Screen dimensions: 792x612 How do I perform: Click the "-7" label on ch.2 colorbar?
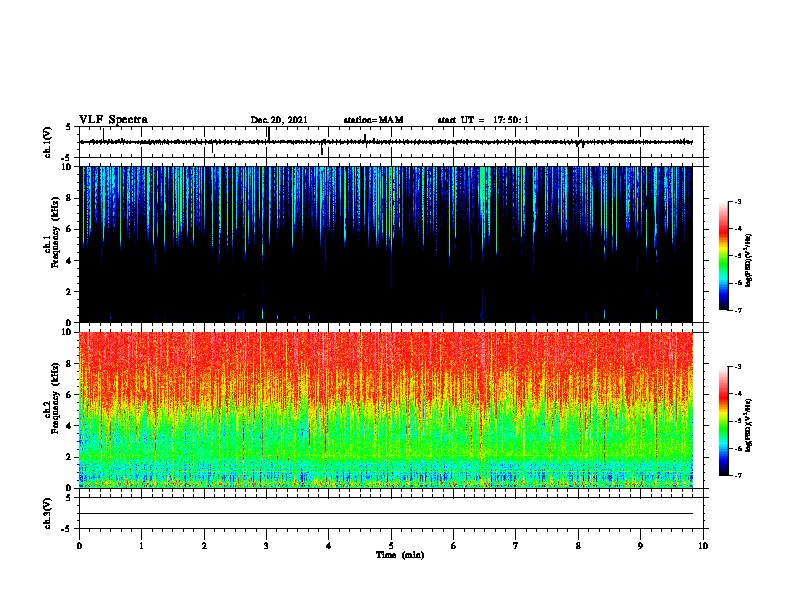tap(738, 476)
